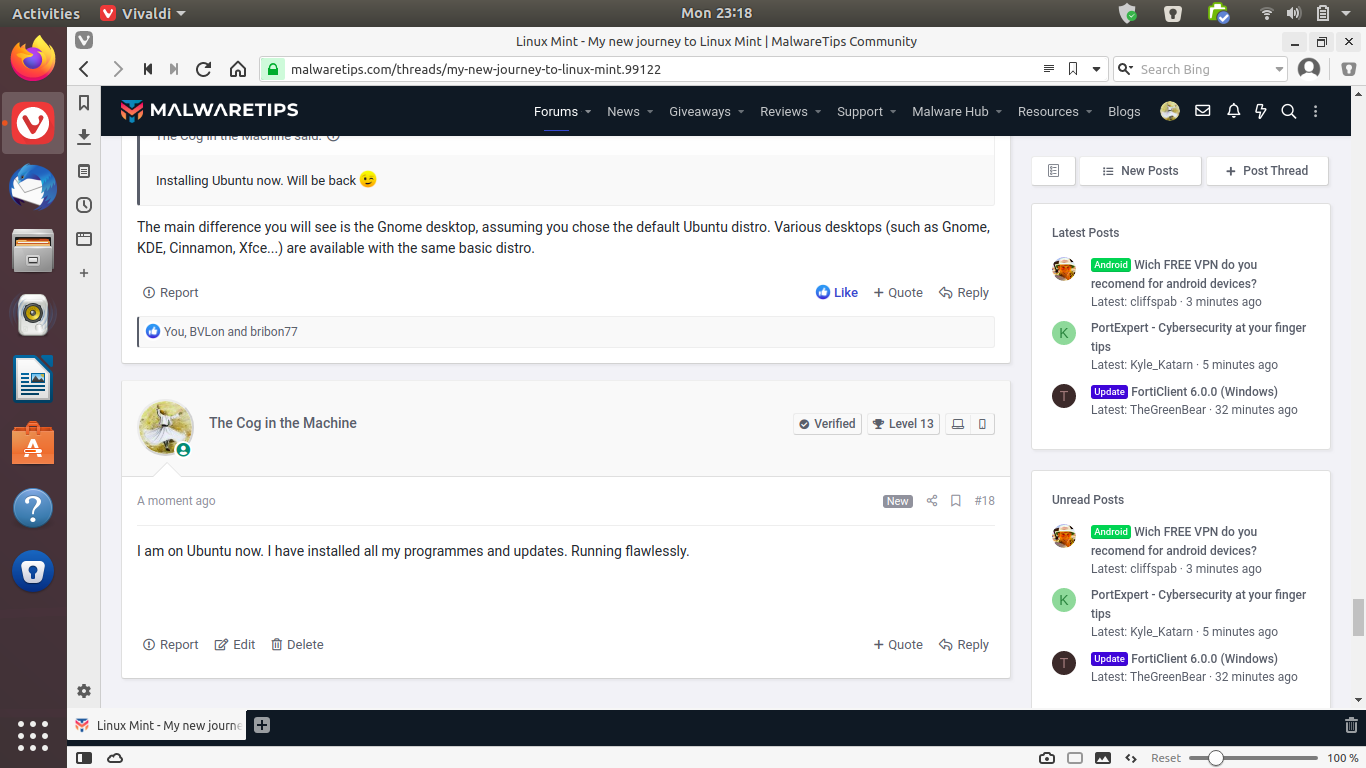Viewport: 1366px width, 768px height.
Task: Expand the Forums dropdown arrow
Action: [x=588, y=112]
